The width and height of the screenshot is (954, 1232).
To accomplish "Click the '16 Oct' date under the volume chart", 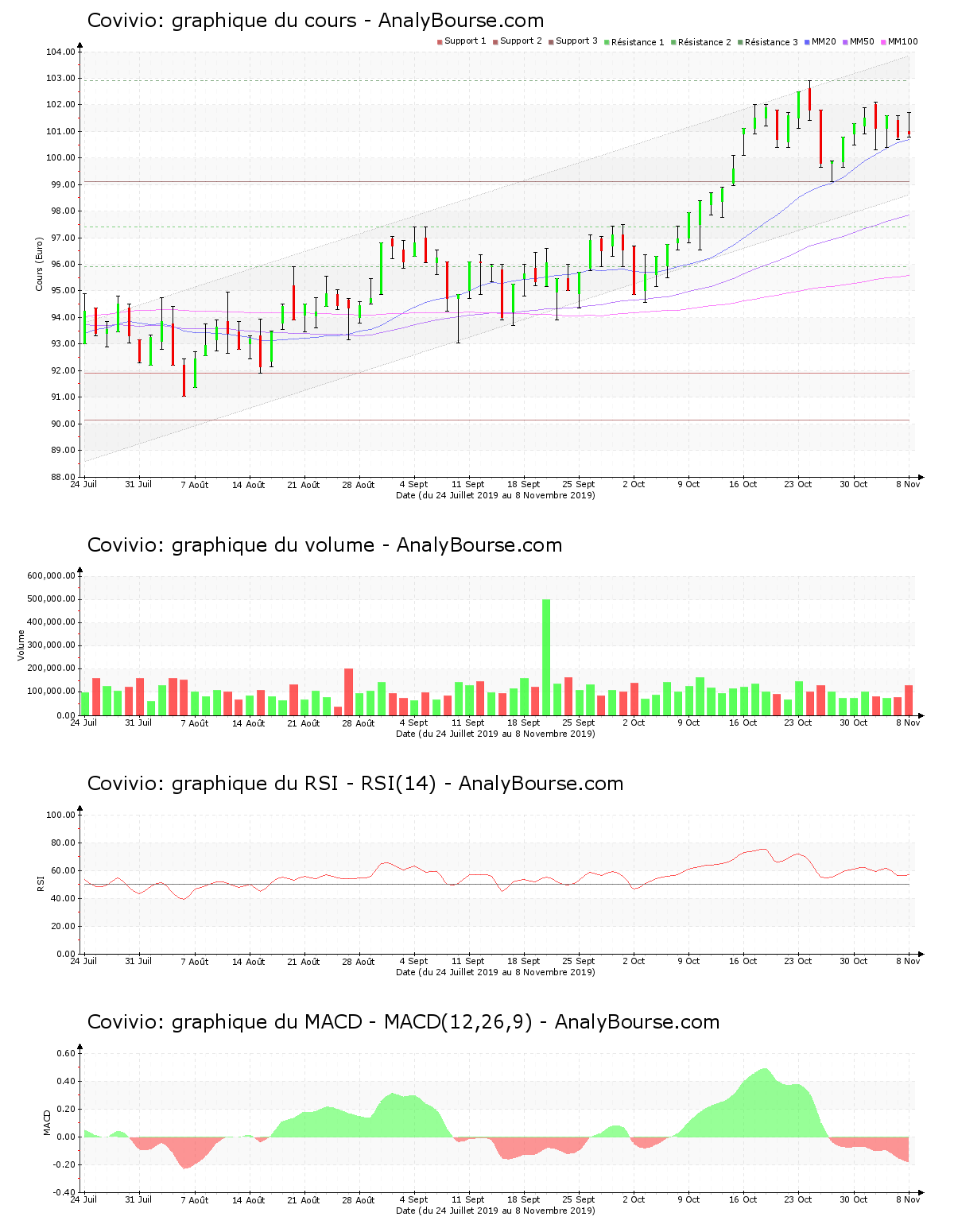I will (x=743, y=723).
